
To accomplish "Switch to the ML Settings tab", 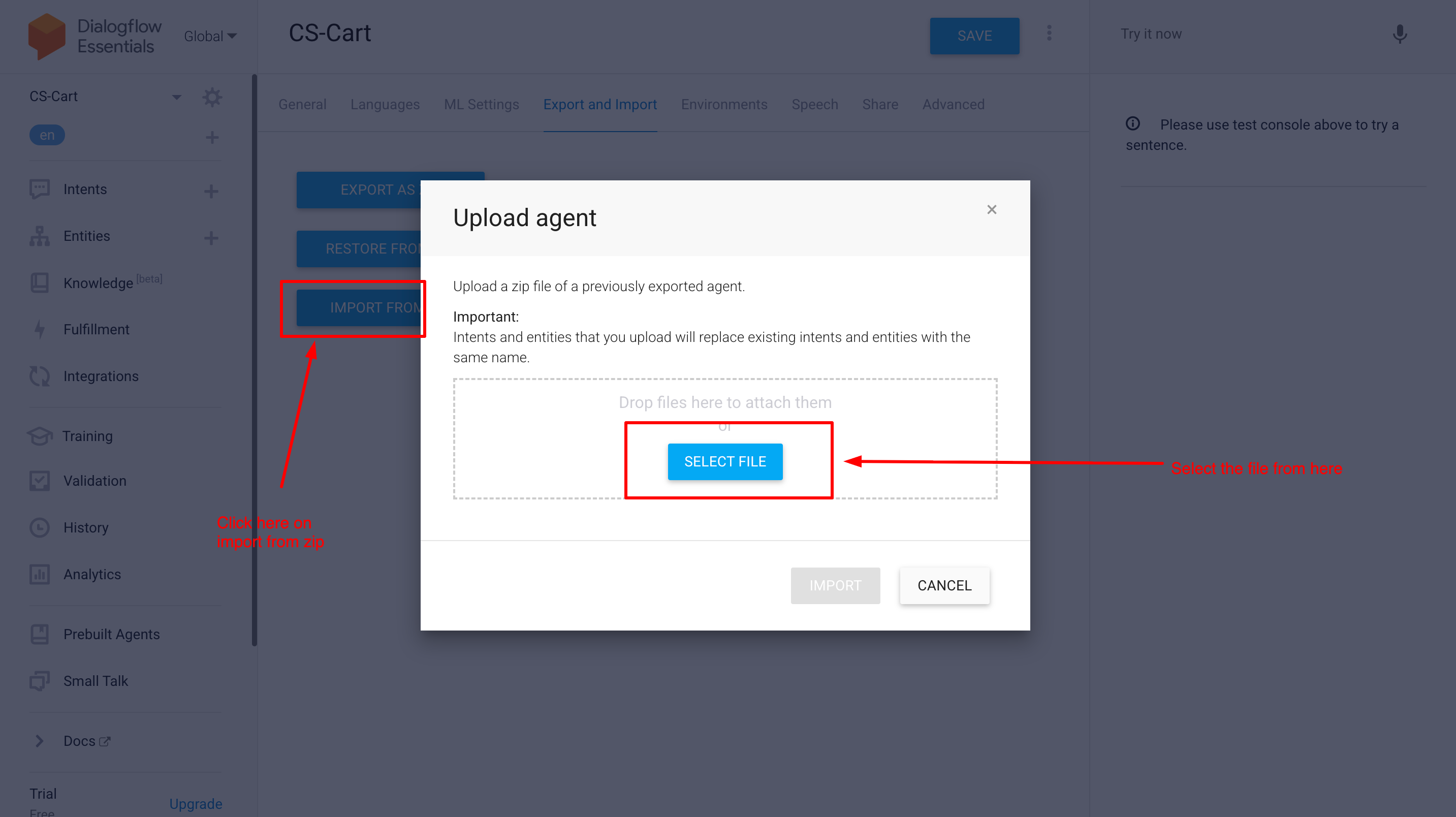I will click(x=481, y=105).
